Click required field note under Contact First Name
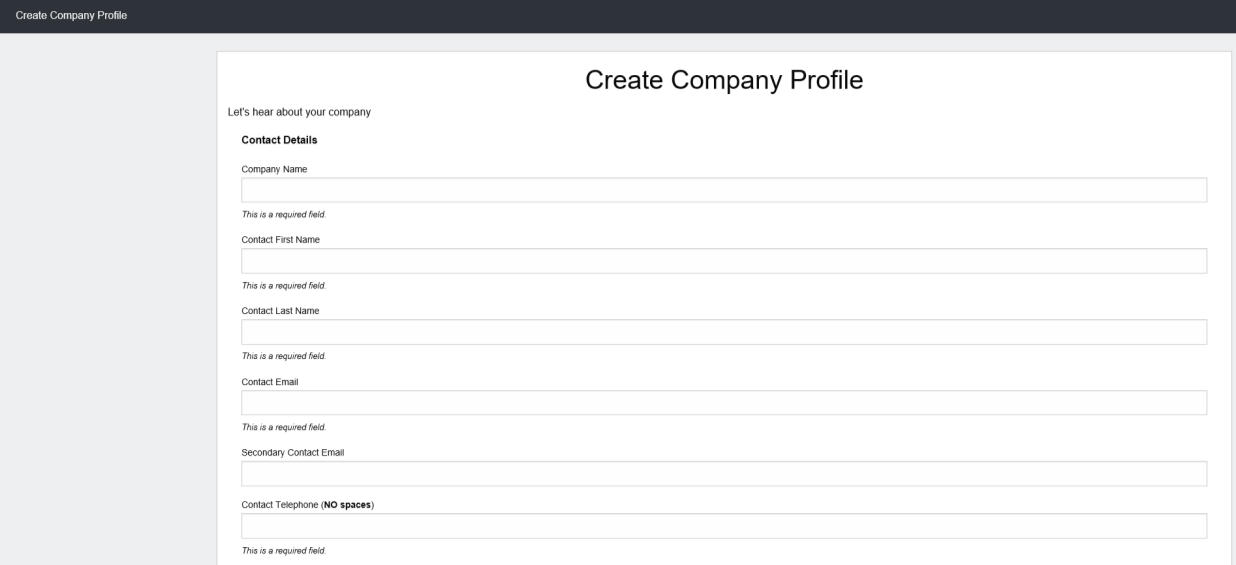Viewport: 1236px width, 565px height. click(284, 286)
